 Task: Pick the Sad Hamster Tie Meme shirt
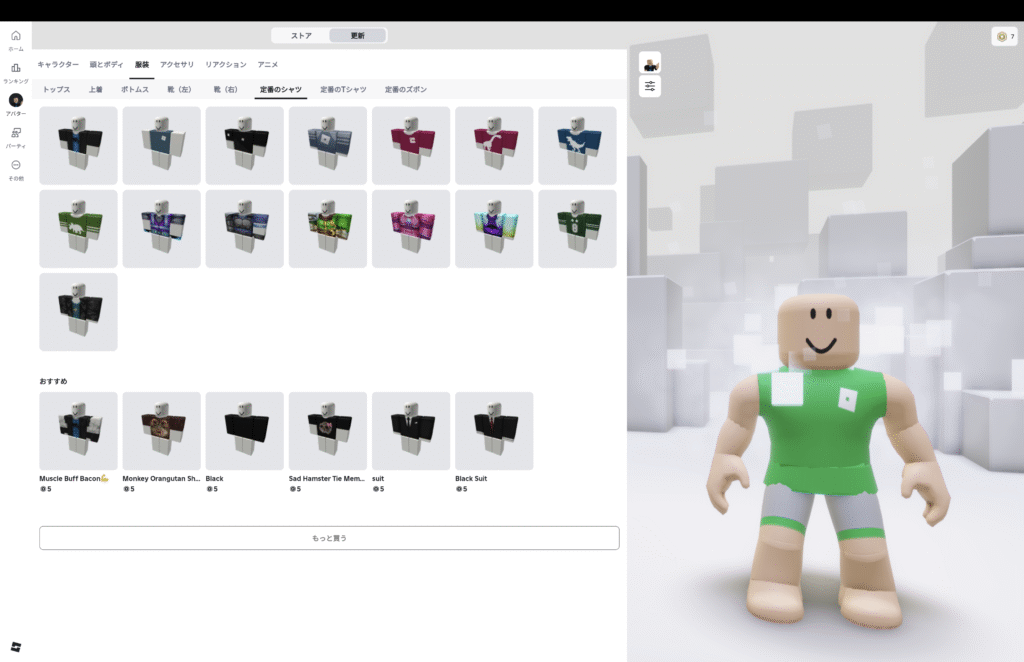pos(328,431)
